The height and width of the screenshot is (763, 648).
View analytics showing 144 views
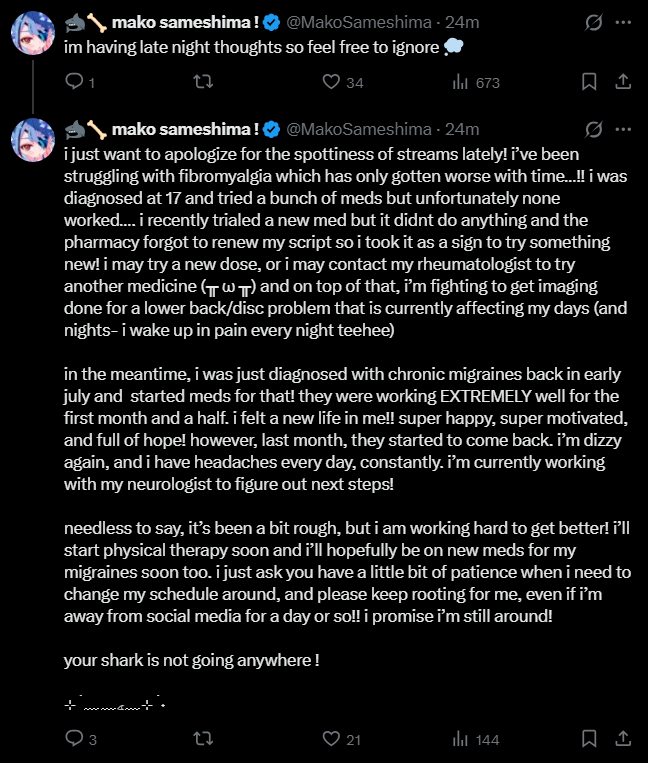tap(476, 739)
